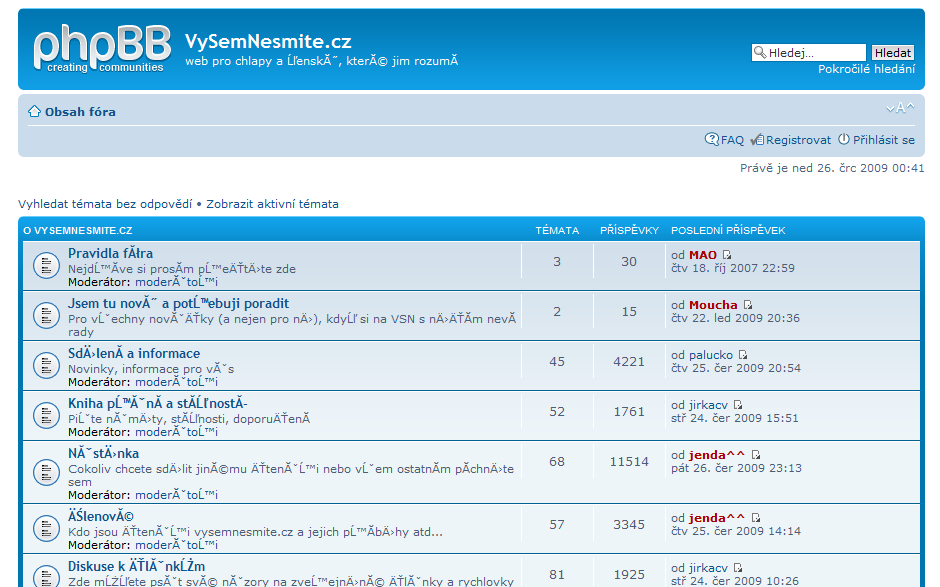
Task: Click forum icon beside Pravidla fóra
Action: (46, 266)
